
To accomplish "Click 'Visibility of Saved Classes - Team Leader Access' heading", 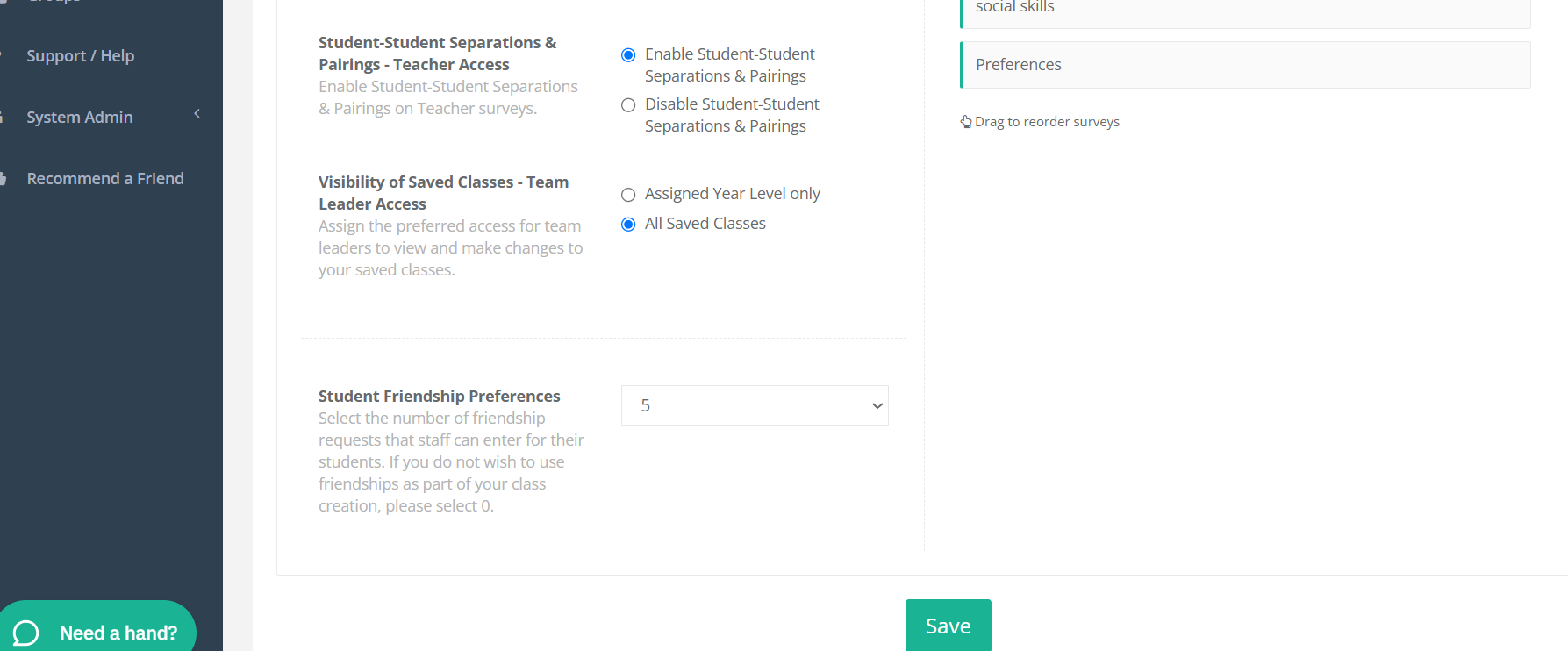I will pos(444,193).
